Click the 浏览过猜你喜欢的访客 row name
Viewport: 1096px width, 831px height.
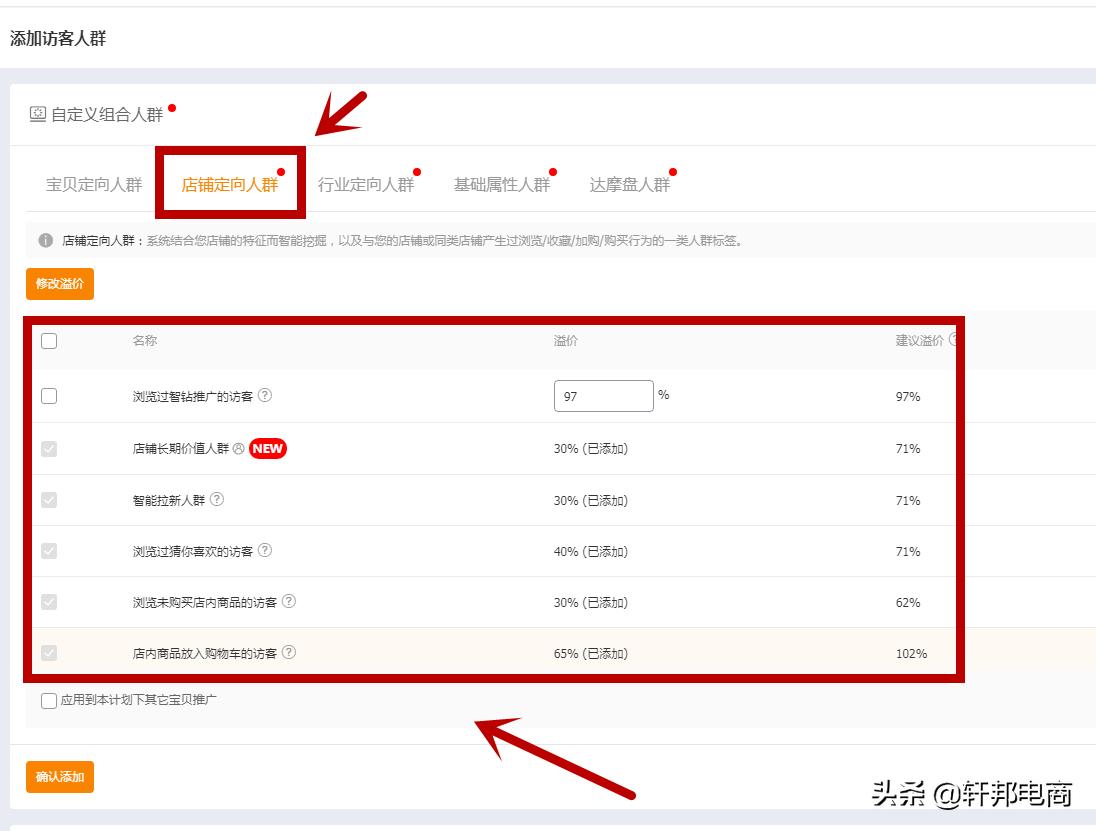click(193, 551)
